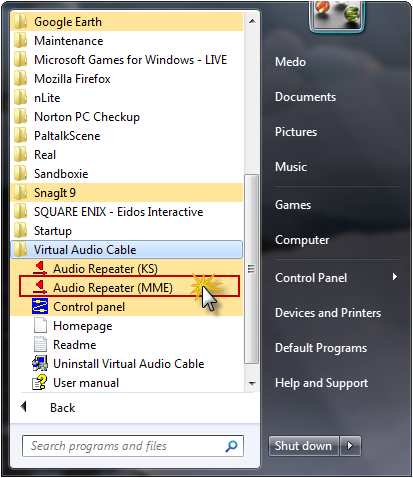Click the Startup folder icon
The image size is (413, 478).
pos(21,231)
